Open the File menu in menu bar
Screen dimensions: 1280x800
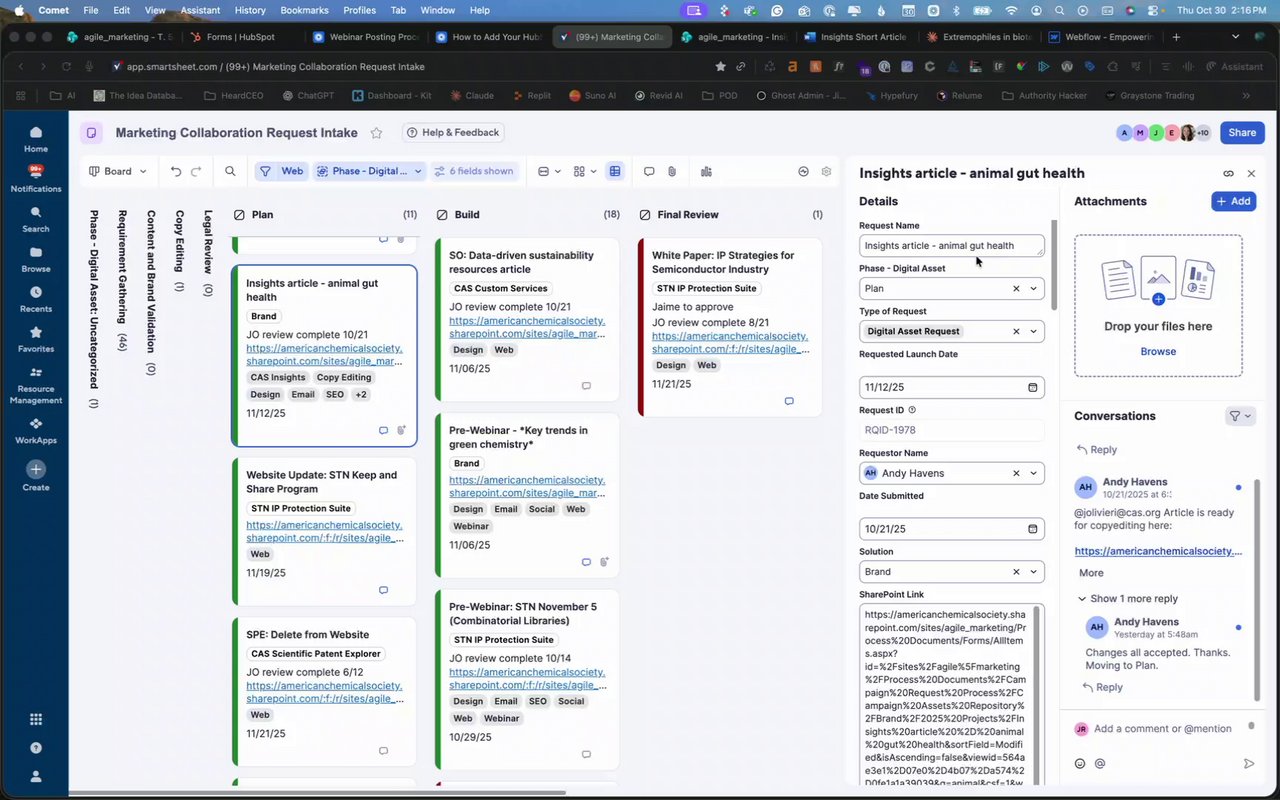(x=91, y=10)
